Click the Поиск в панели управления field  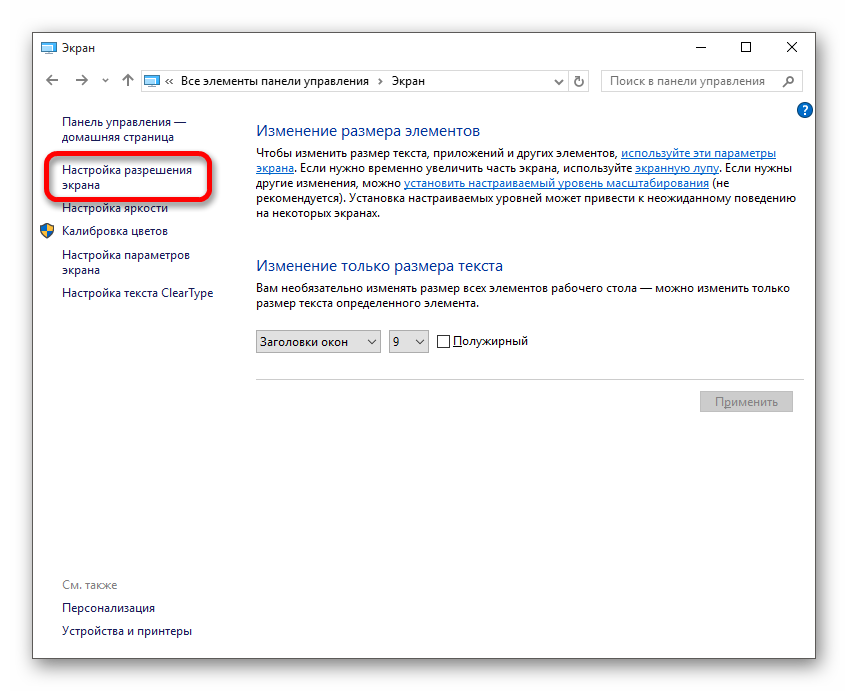click(x=690, y=81)
